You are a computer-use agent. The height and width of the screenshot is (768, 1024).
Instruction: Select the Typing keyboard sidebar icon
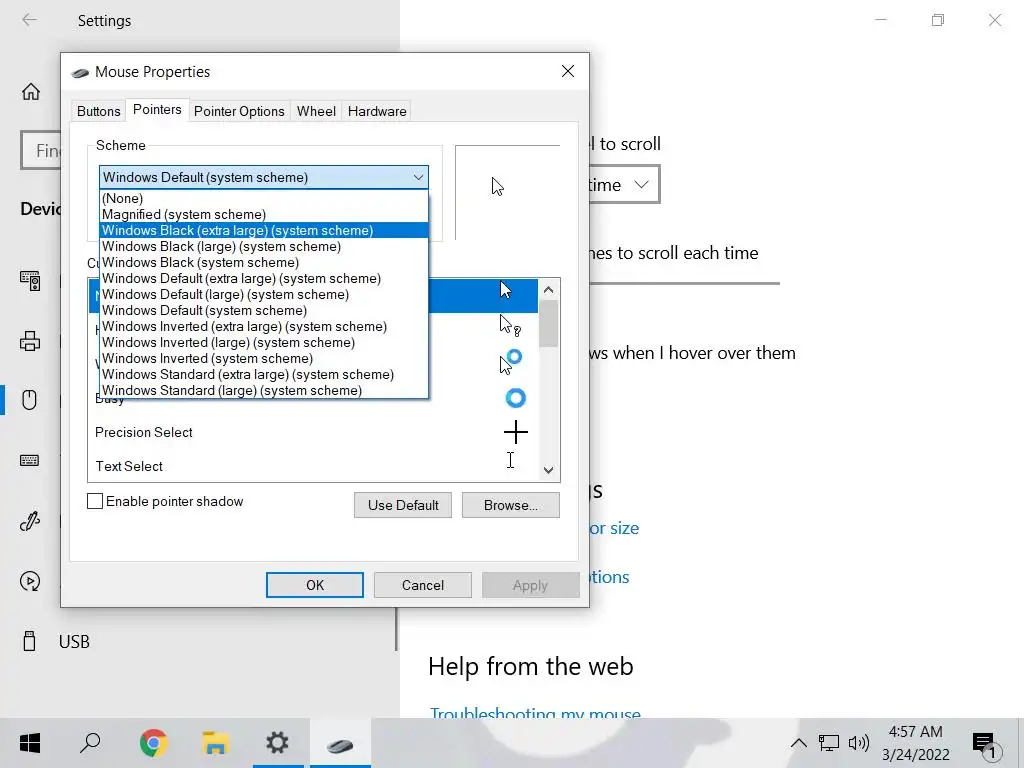(29, 460)
